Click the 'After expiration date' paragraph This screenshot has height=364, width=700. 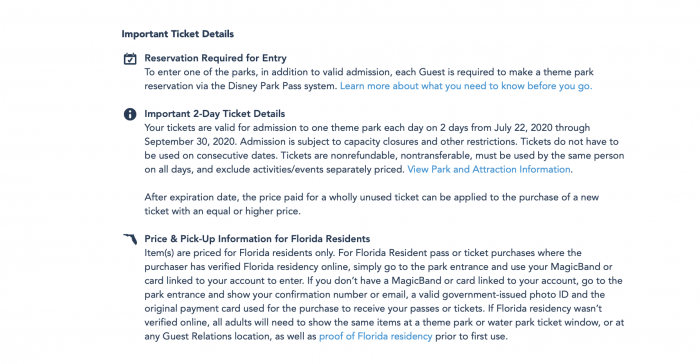(371, 204)
